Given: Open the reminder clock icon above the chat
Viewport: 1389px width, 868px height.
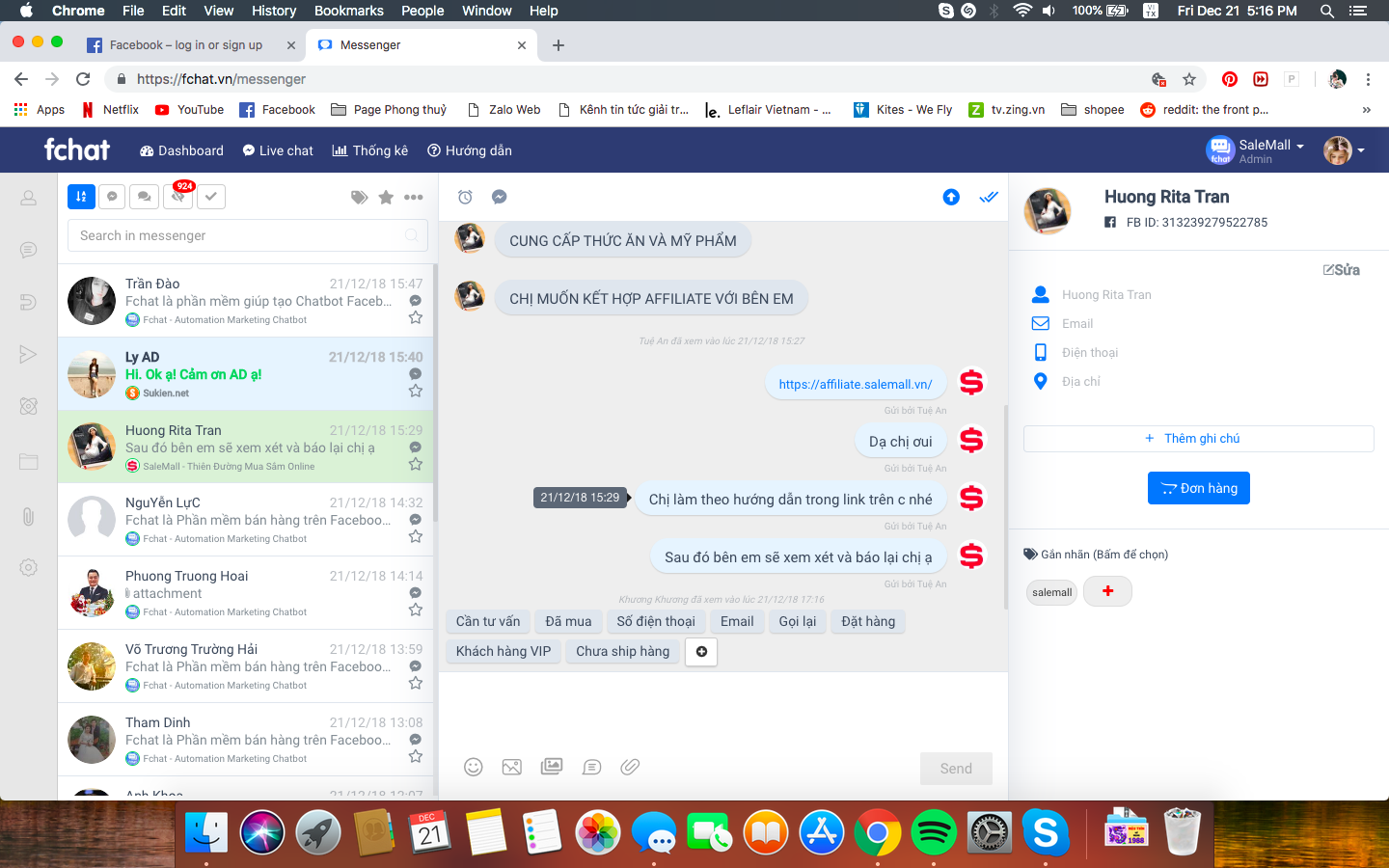Looking at the screenshot, I should tap(464, 196).
